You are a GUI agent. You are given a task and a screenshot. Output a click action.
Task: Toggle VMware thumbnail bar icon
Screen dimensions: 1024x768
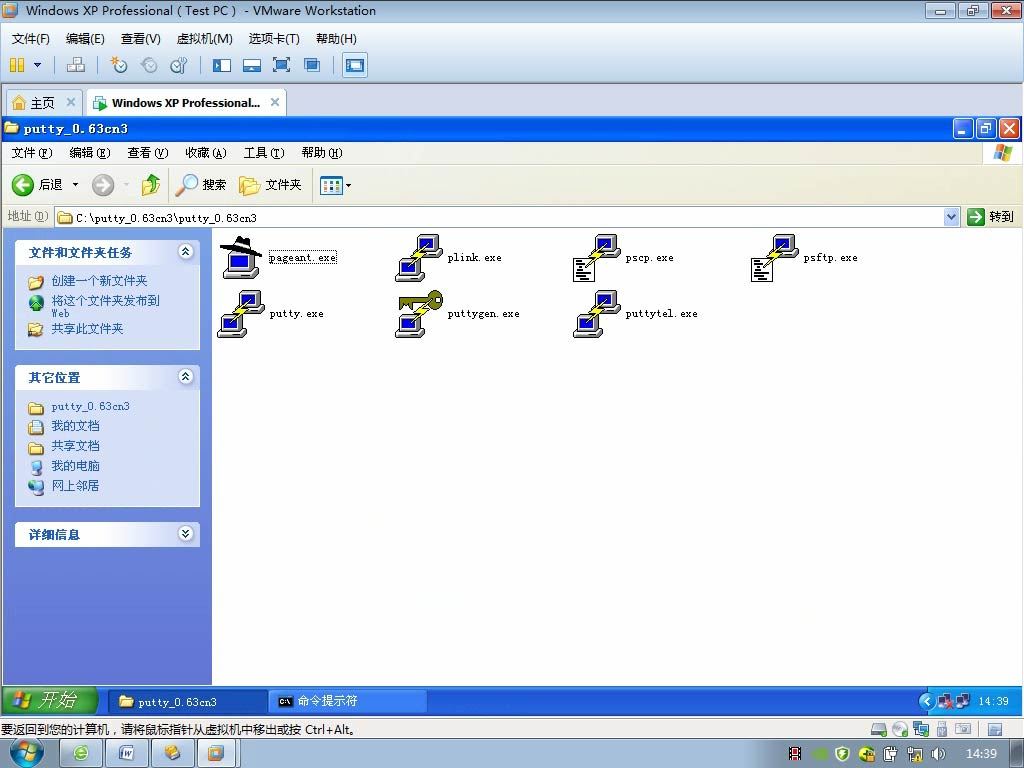click(251, 65)
